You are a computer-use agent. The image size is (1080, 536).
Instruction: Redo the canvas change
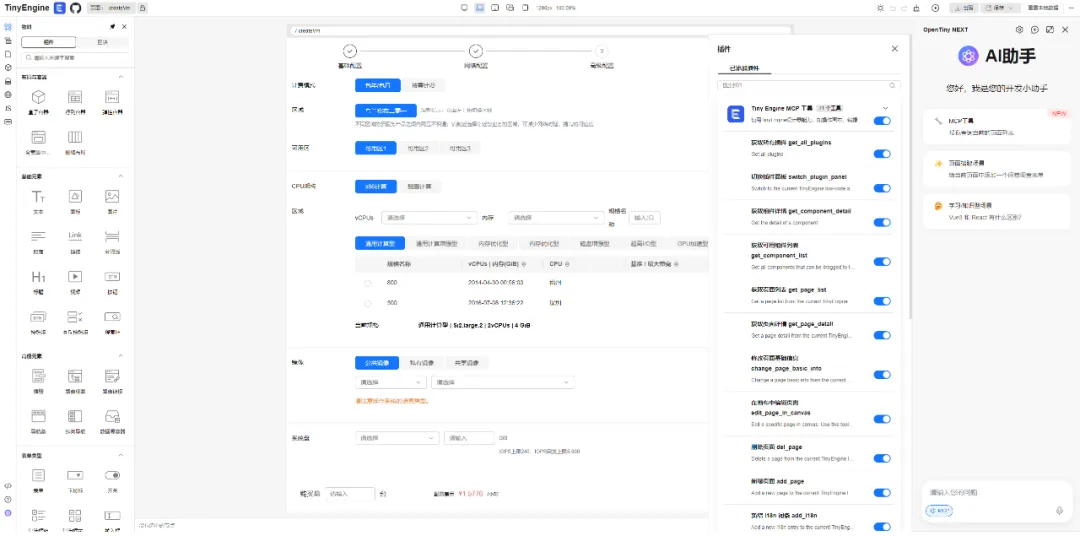click(904, 8)
